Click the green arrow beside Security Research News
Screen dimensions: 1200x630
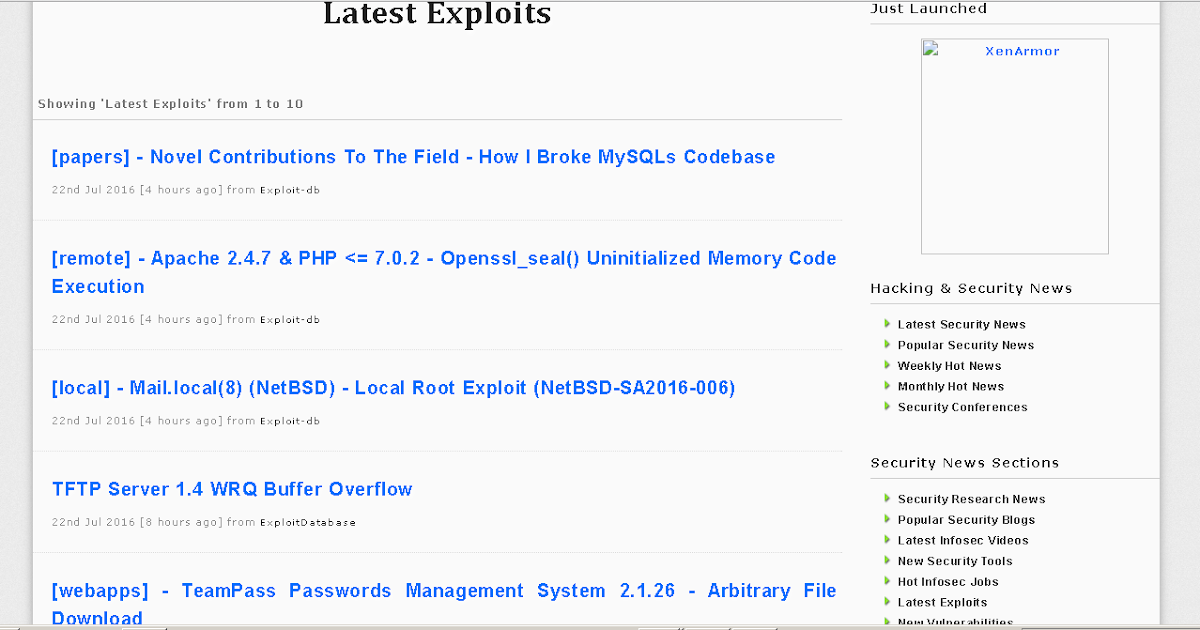[887, 498]
